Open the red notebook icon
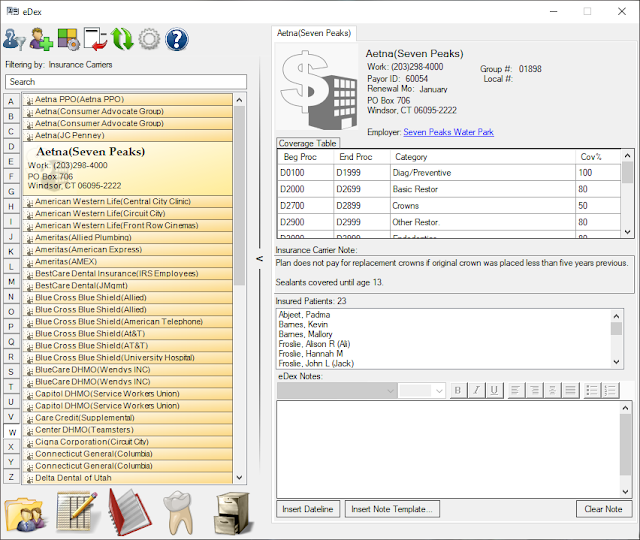The width and height of the screenshot is (640, 540). click(x=129, y=512)
